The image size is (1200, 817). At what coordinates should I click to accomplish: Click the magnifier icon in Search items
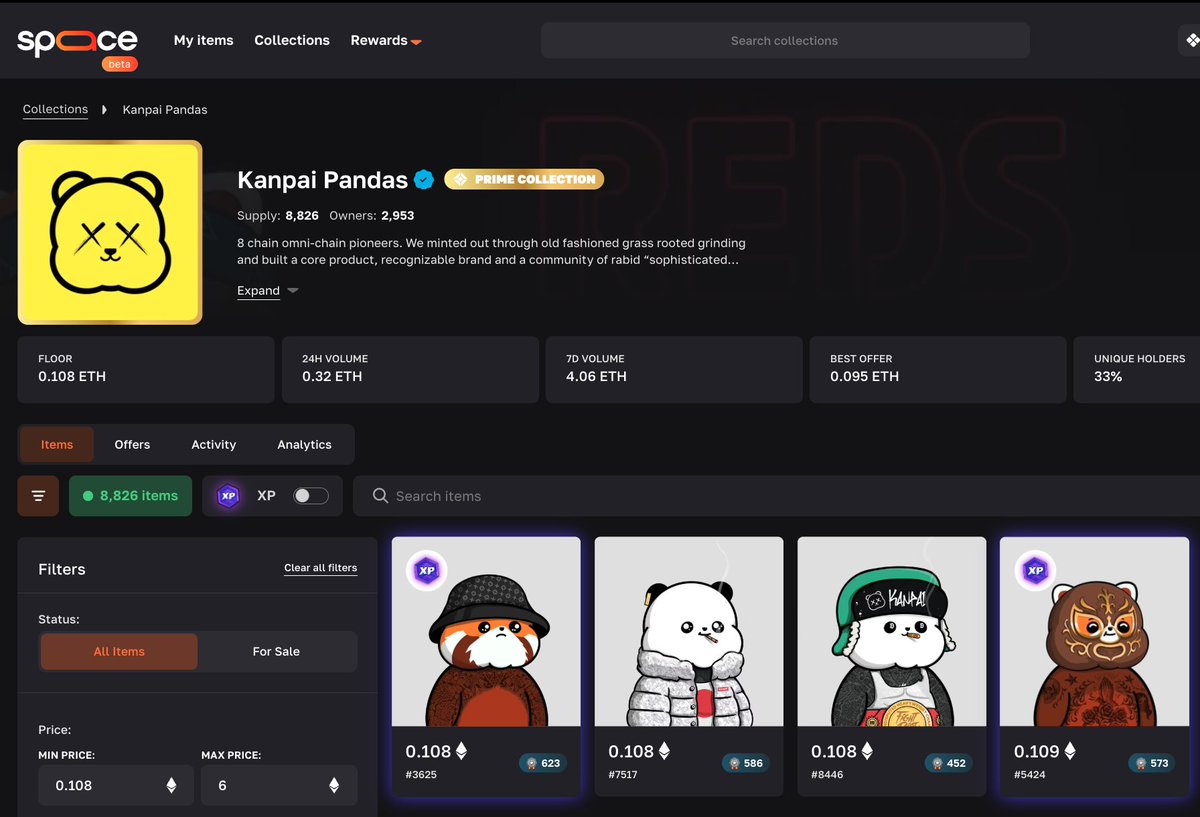(x=380, y=496)
